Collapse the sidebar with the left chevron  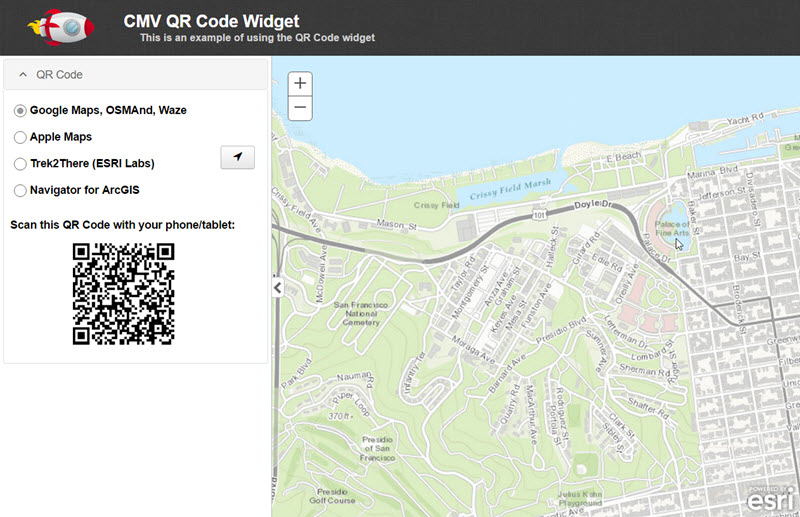pyautogui.click(x=277, y=288)
